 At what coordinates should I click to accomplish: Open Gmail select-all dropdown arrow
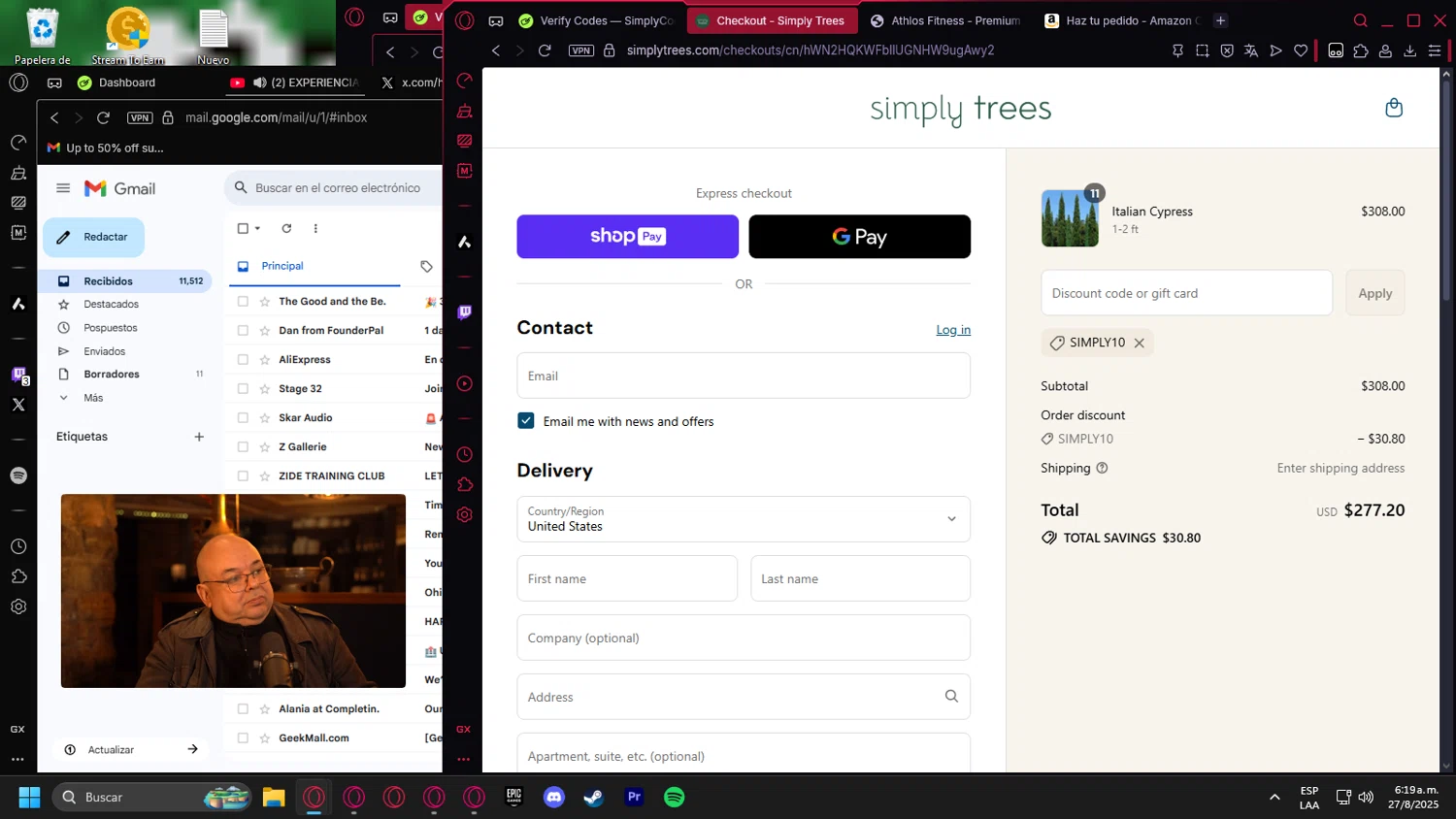coord(257,228)
